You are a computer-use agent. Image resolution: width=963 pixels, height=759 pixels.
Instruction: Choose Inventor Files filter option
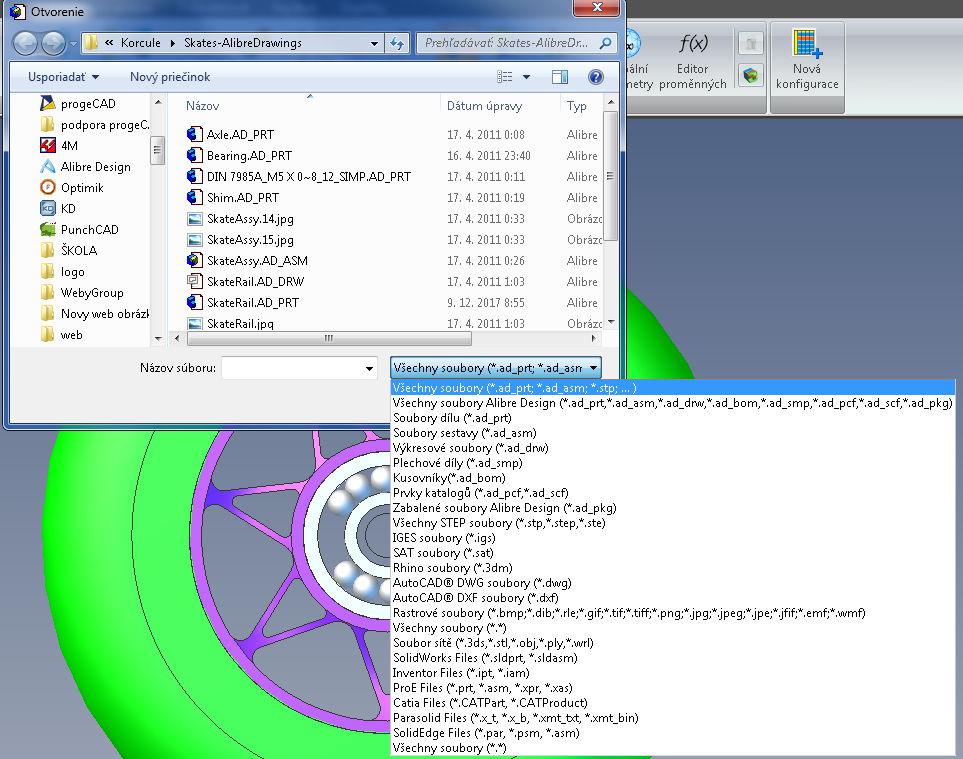(x=673, y=673)
